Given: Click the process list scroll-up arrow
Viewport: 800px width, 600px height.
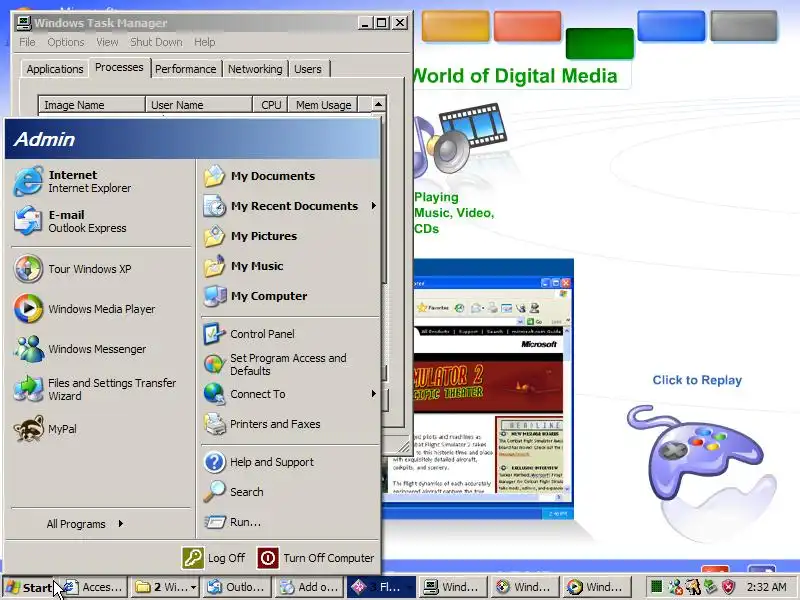Looking at the screenshot, I should pos(378,104).
